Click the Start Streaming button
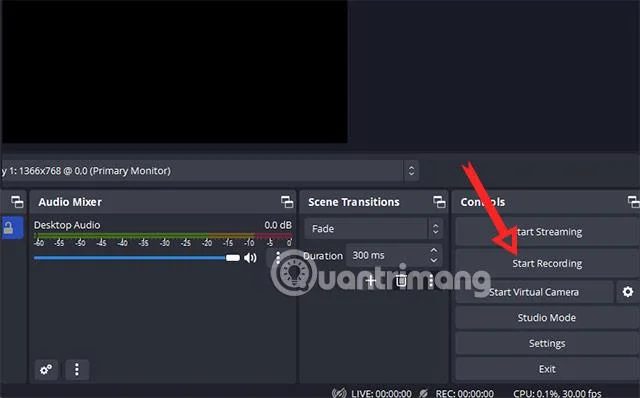 pyautogui.click(x=547, y=232)
